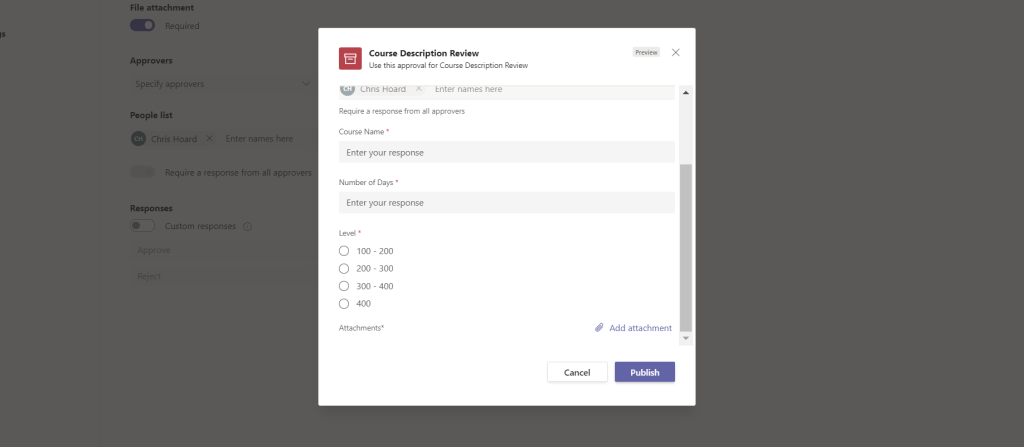Screen dimensions: 1024x447
Task: Toggle the File attachment Required switch
Action: coord(143,26)
